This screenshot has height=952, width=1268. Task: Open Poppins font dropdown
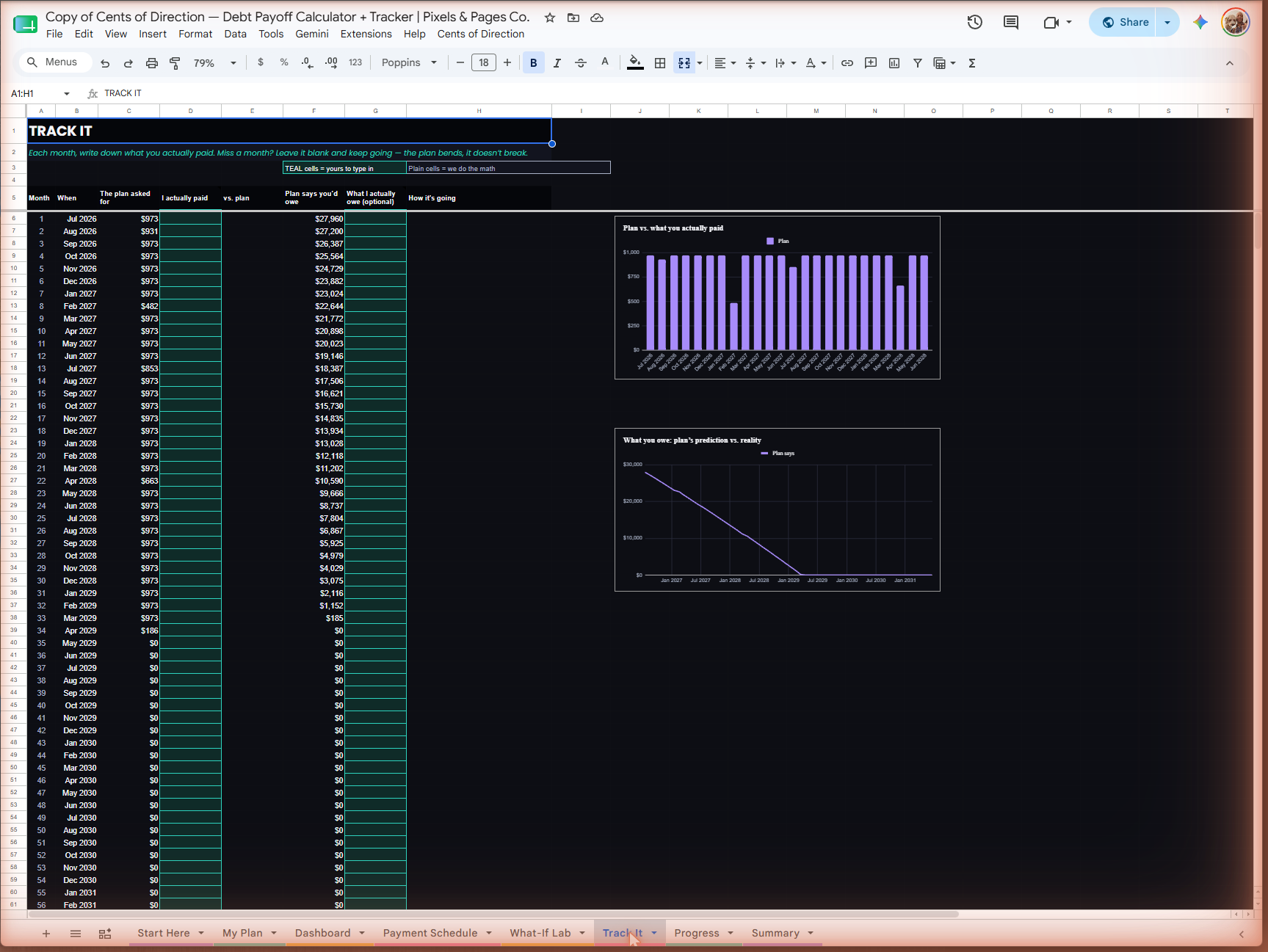[409, 63]
